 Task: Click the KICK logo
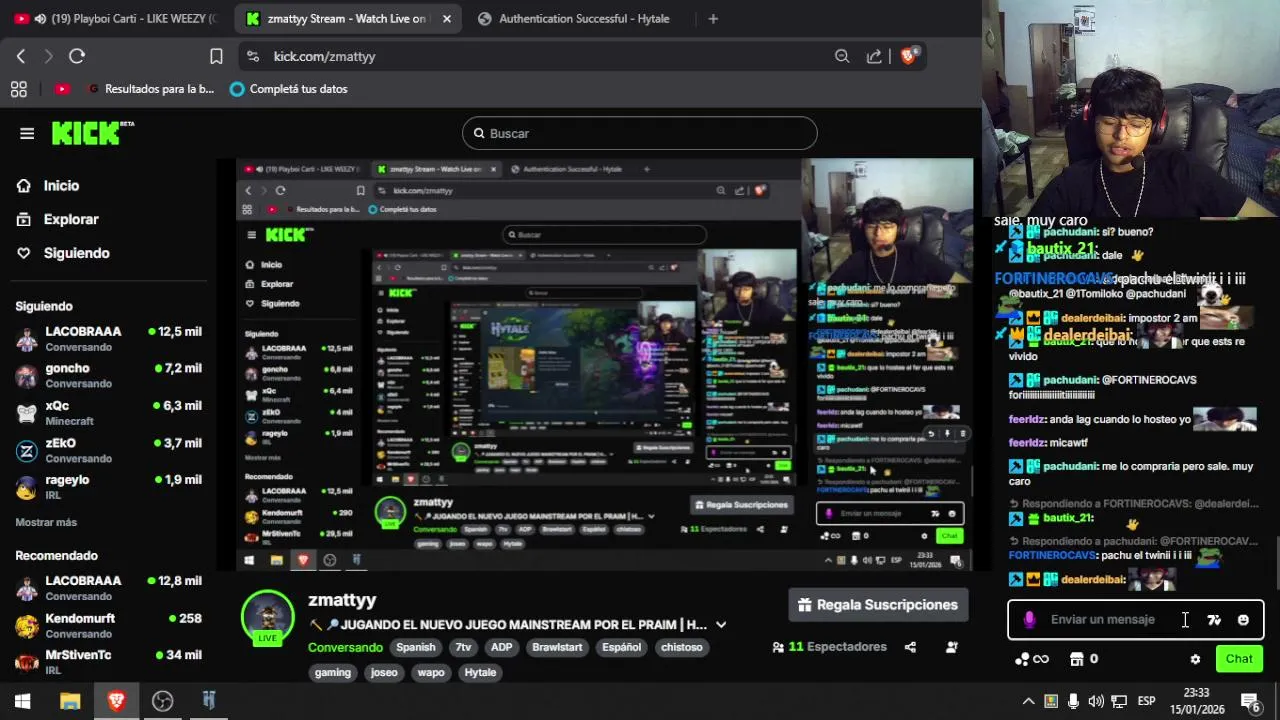tap(92, 133)
